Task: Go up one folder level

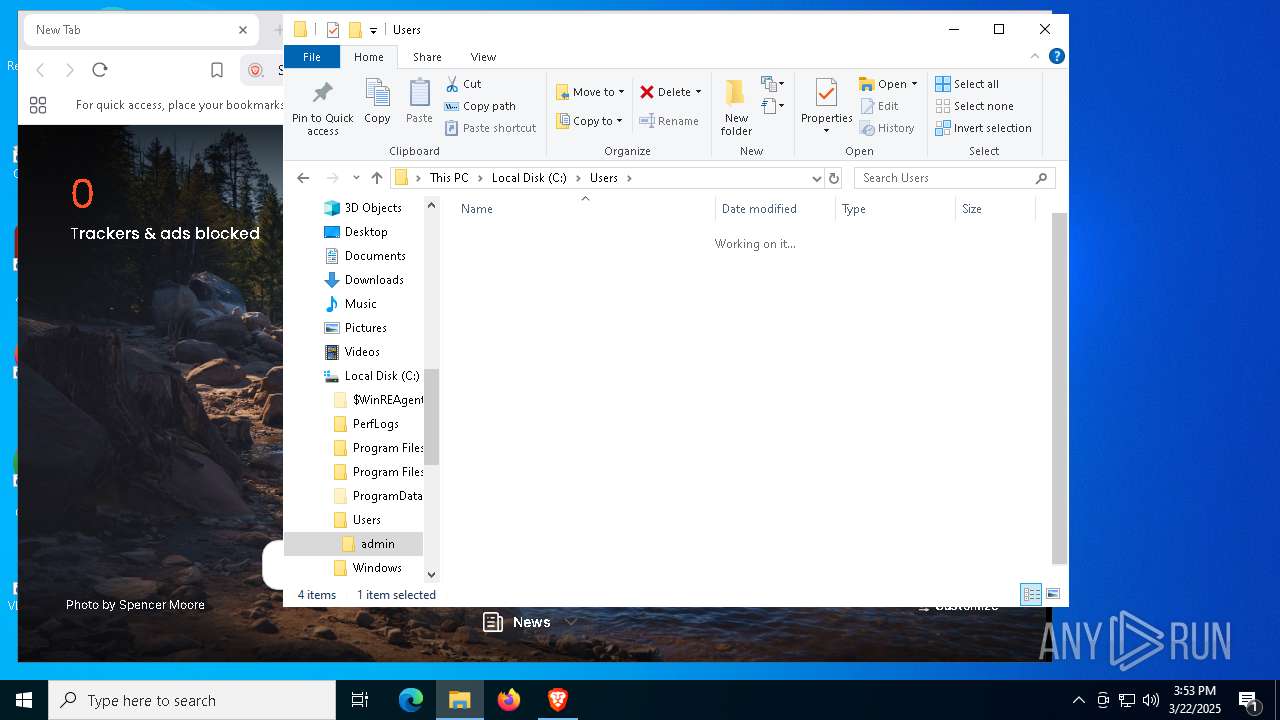Action: 376,178
